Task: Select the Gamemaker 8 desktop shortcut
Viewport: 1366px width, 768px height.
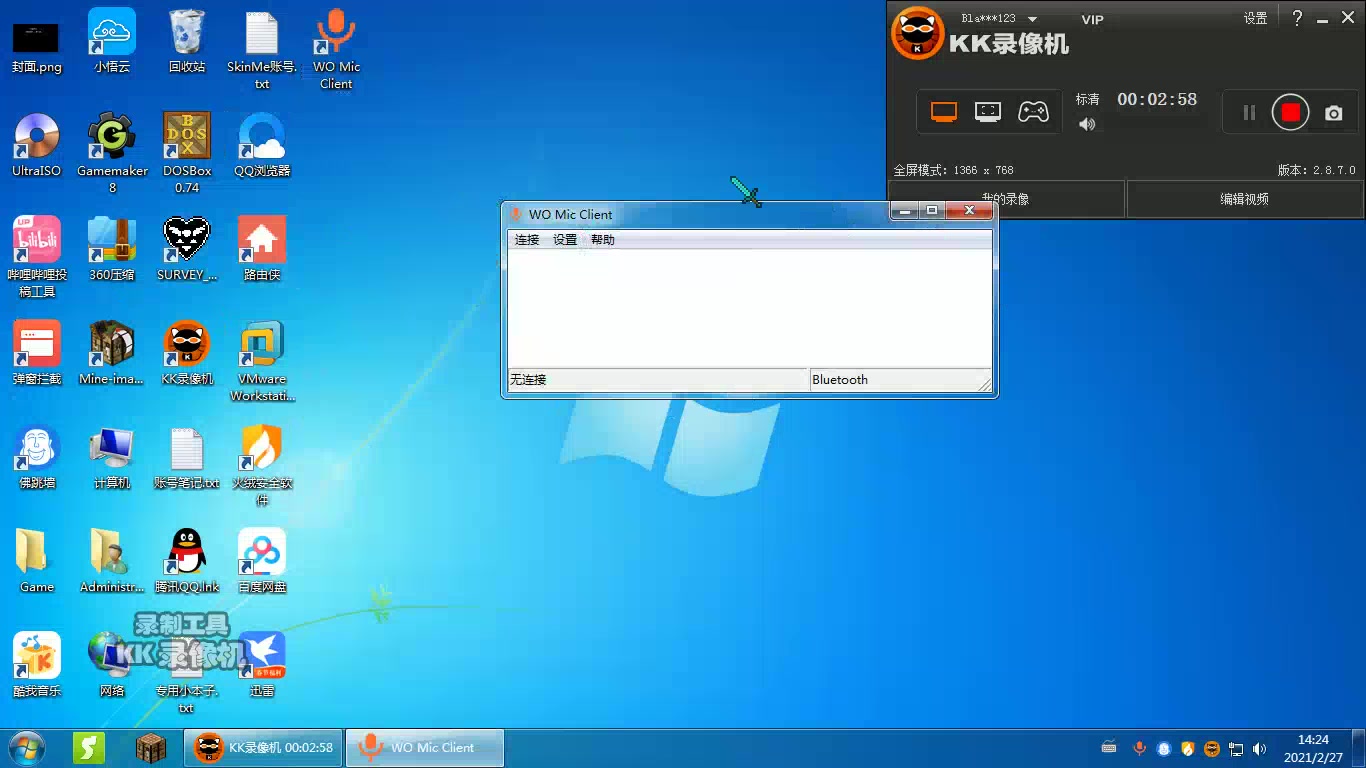Action: 112,154
